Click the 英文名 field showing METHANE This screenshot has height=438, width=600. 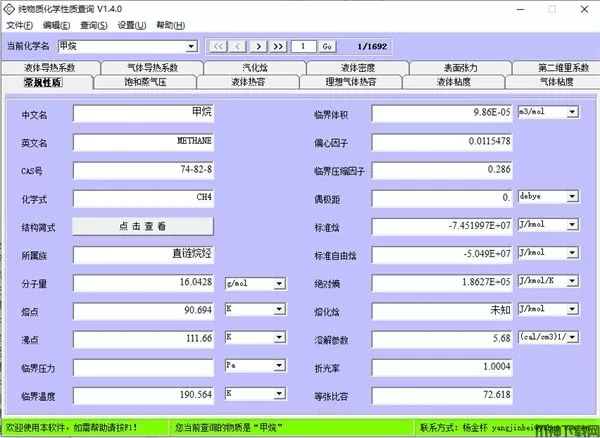pos(143,142)
